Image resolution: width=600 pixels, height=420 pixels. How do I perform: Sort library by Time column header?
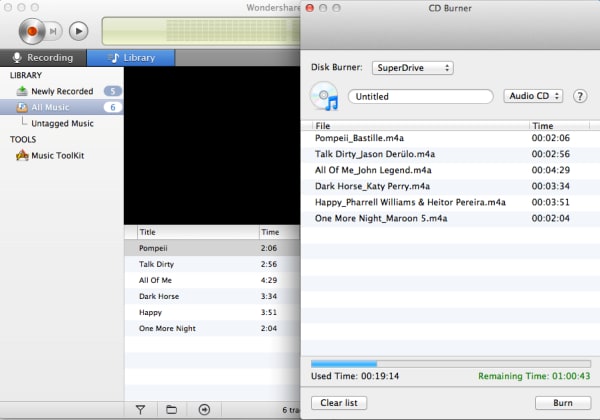pos(280,232)
